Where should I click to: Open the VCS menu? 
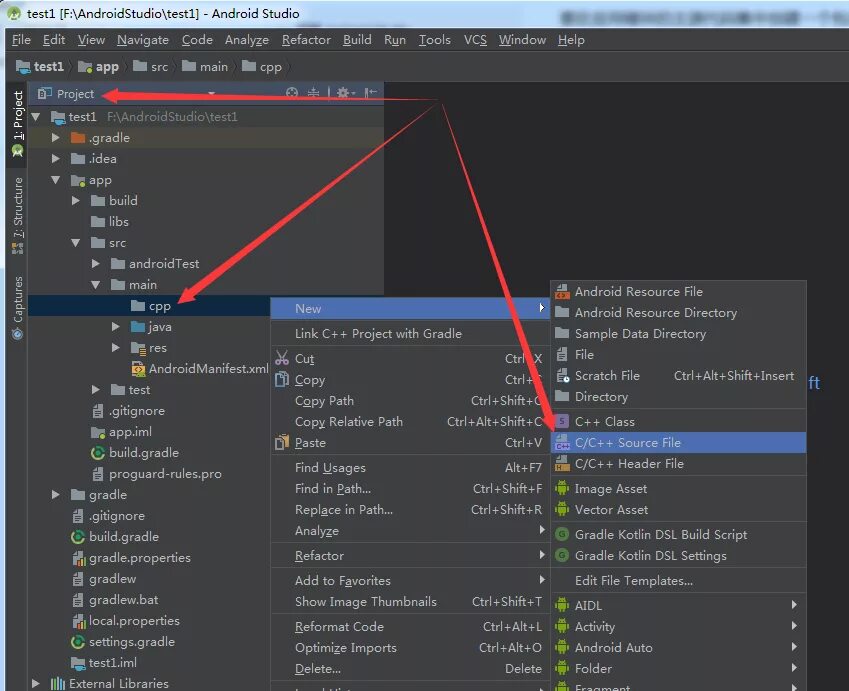coord(475,40)
